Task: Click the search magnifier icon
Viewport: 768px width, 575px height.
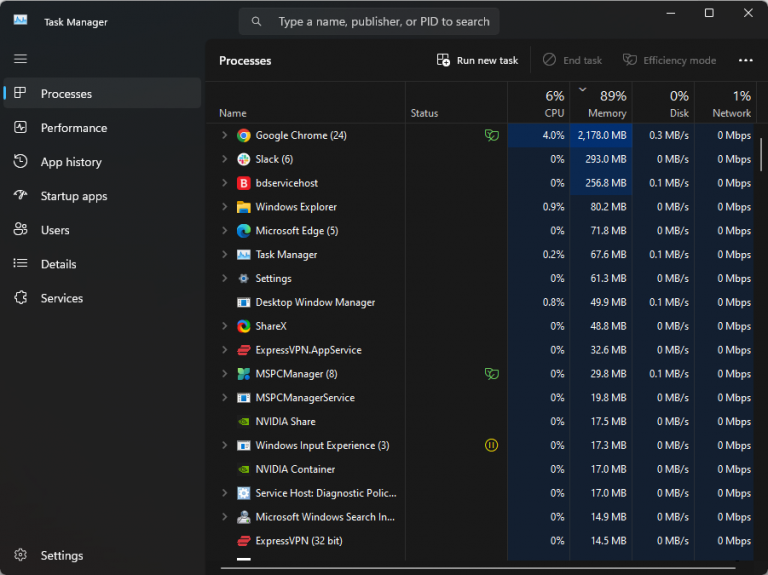Action: click(256, 22)
